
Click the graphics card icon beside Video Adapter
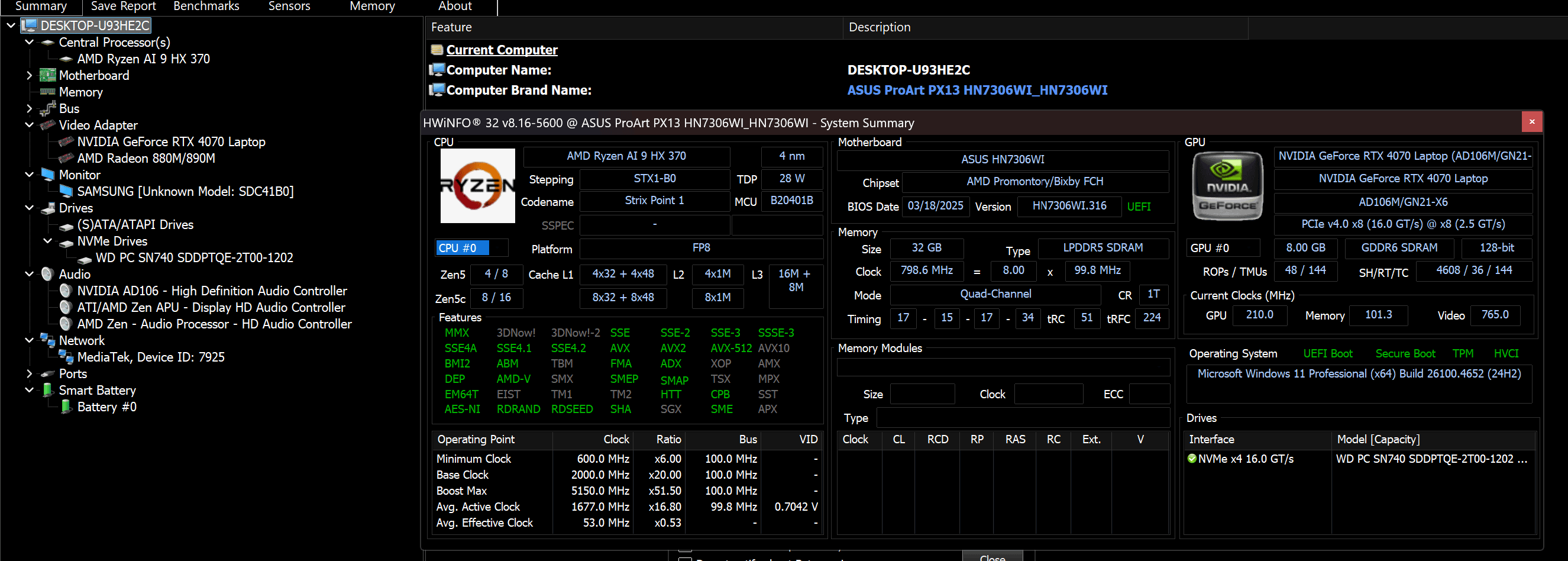47,125
